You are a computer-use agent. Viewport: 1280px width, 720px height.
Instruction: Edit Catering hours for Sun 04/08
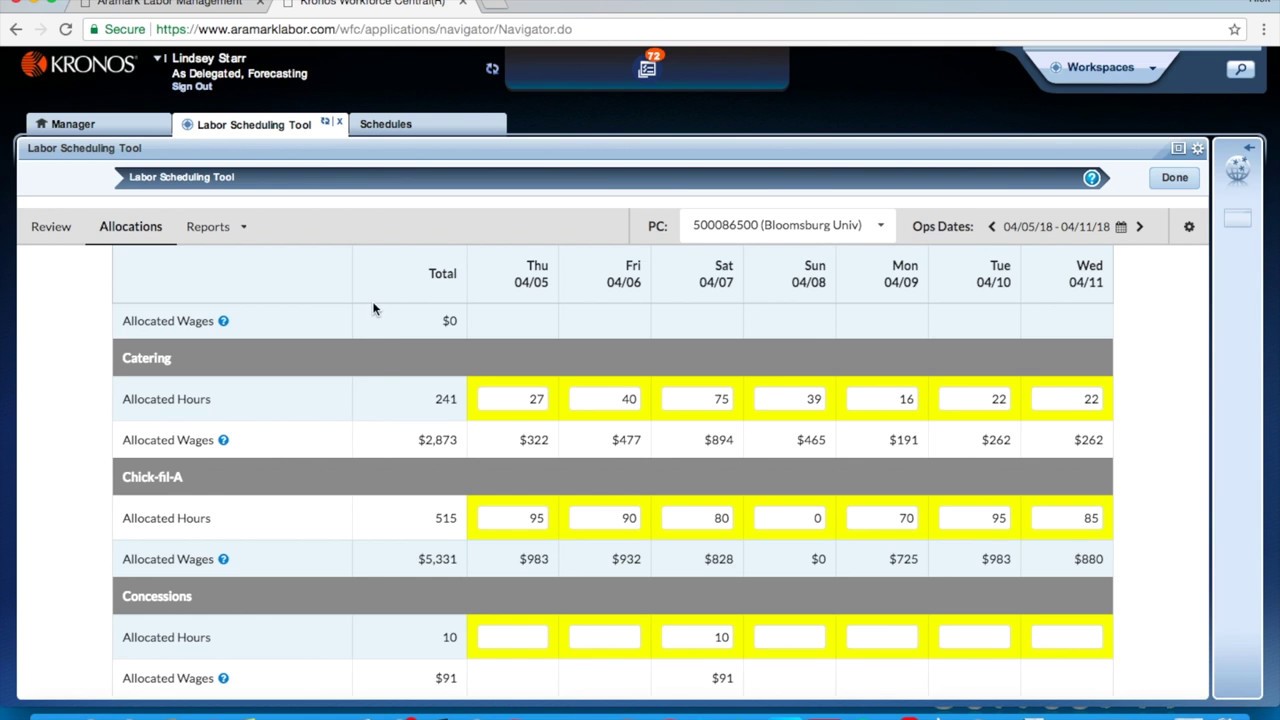790,399
